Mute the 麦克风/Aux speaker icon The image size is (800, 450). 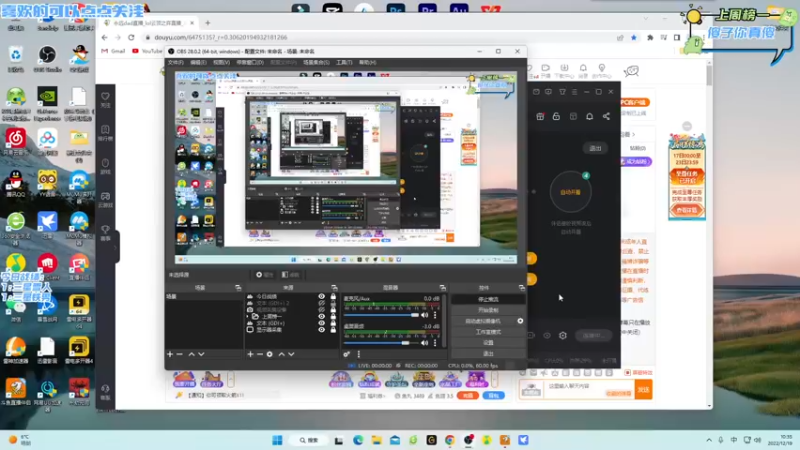(x=424, y=315)
